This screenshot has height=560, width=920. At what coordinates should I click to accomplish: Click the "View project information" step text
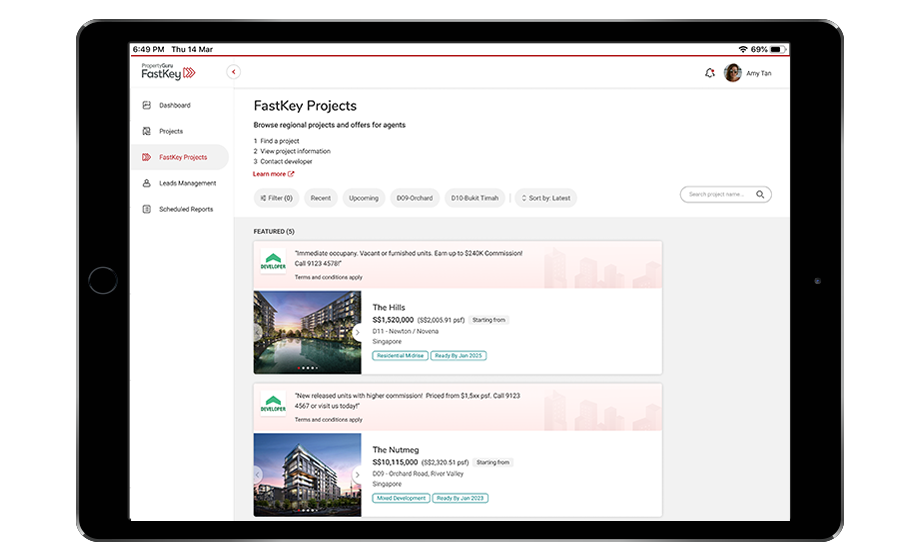coord(295,151)
